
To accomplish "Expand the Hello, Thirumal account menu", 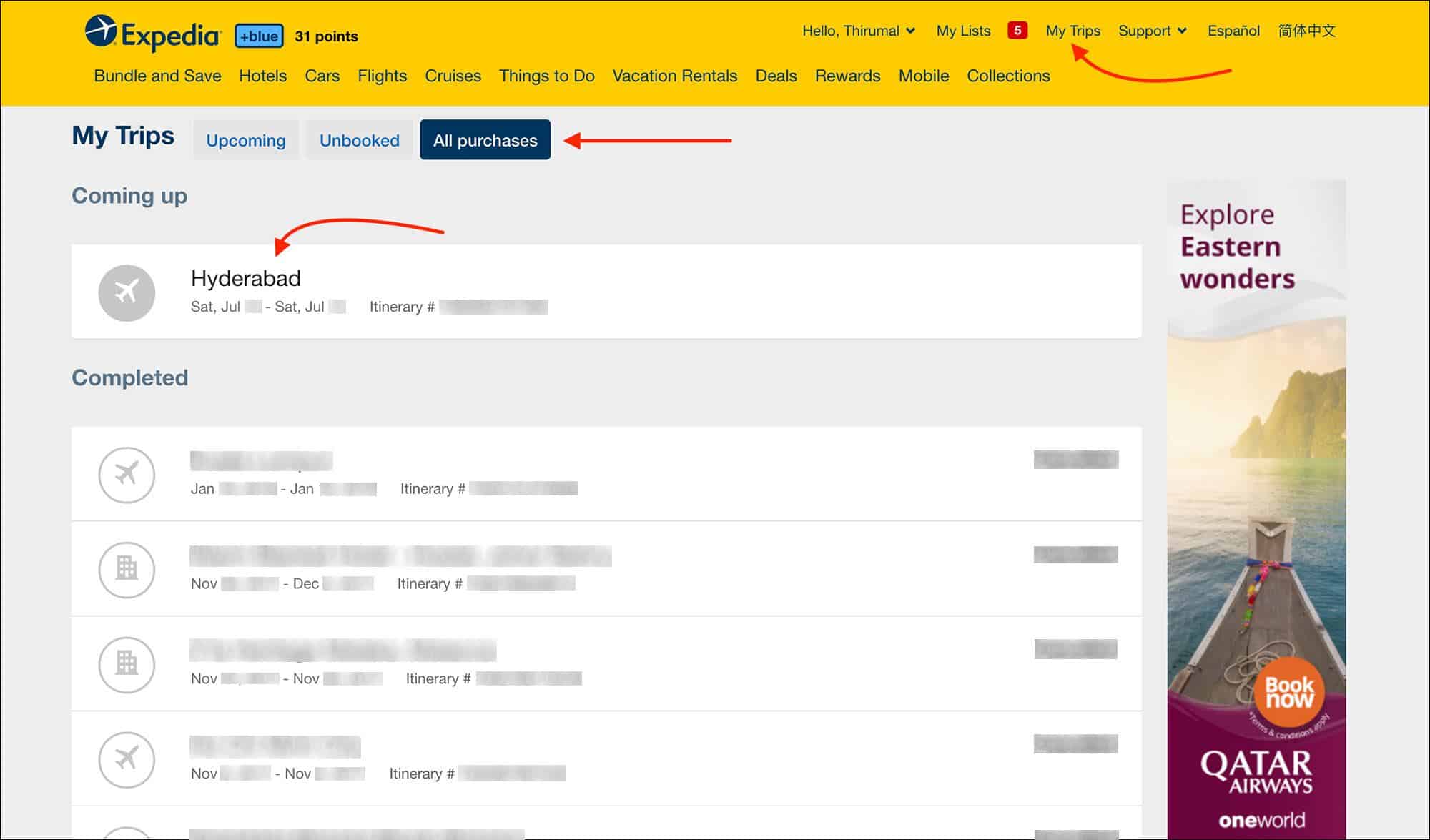I will pos(858,31).
